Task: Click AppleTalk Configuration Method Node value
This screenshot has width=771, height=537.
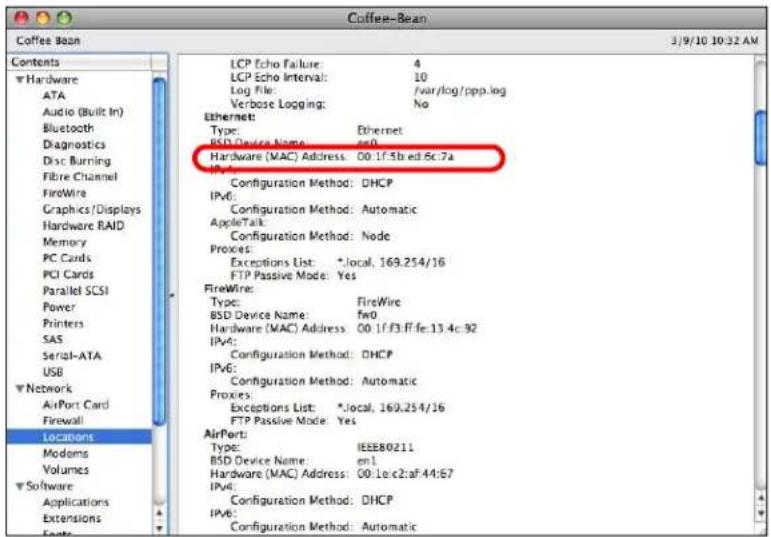Action: [376, 236]
